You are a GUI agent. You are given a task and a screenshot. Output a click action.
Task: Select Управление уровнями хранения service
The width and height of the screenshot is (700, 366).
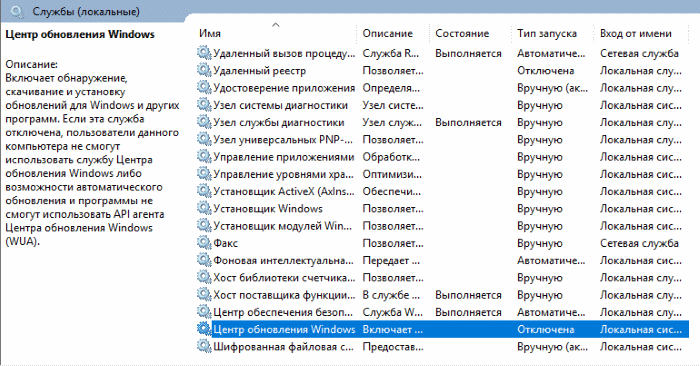(283, 174)
